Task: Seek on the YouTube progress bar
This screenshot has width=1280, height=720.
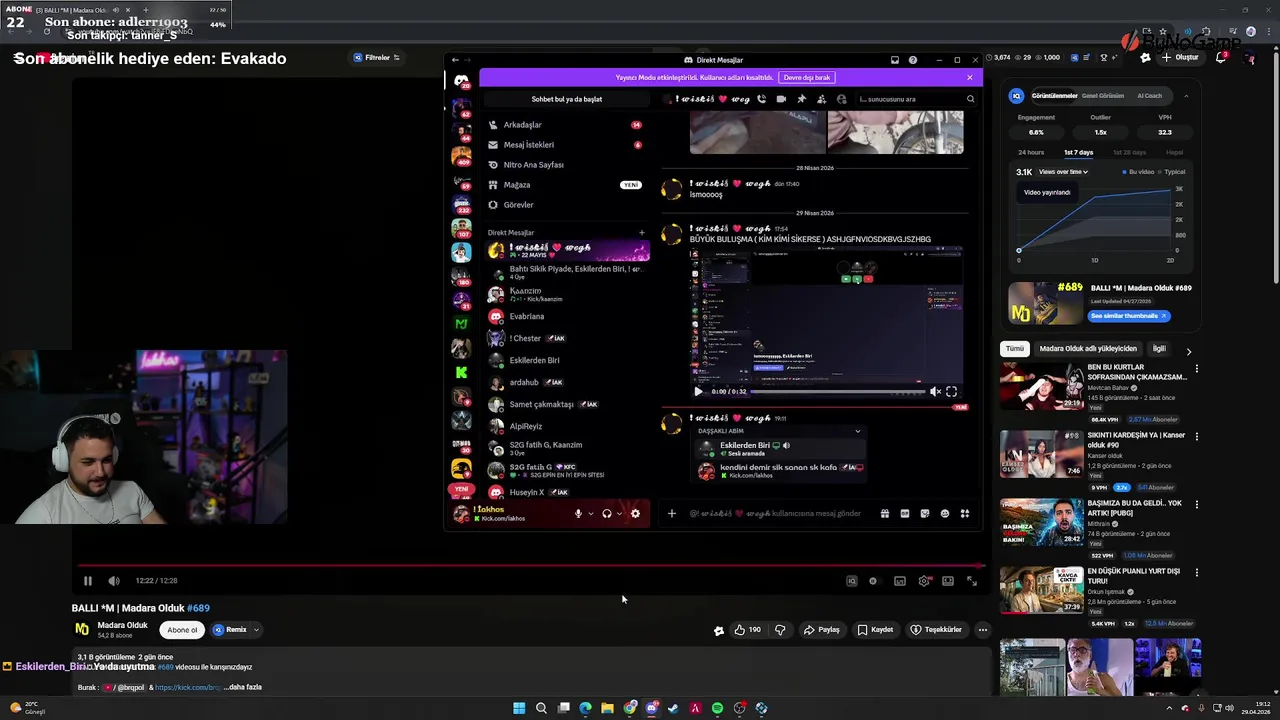Action: click(531, 566)
